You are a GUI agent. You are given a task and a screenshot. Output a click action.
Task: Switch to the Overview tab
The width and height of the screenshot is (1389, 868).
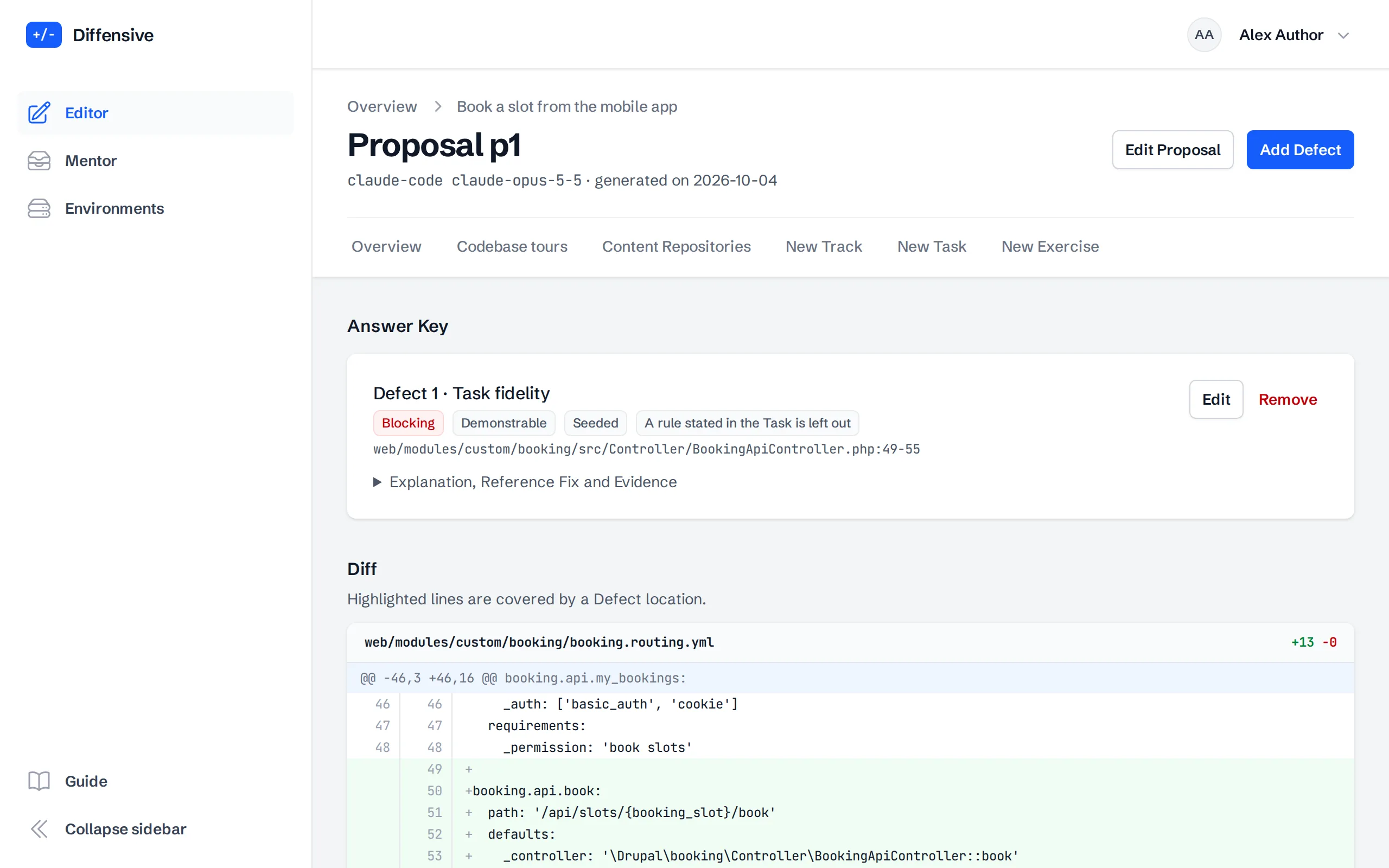(386, 247)
